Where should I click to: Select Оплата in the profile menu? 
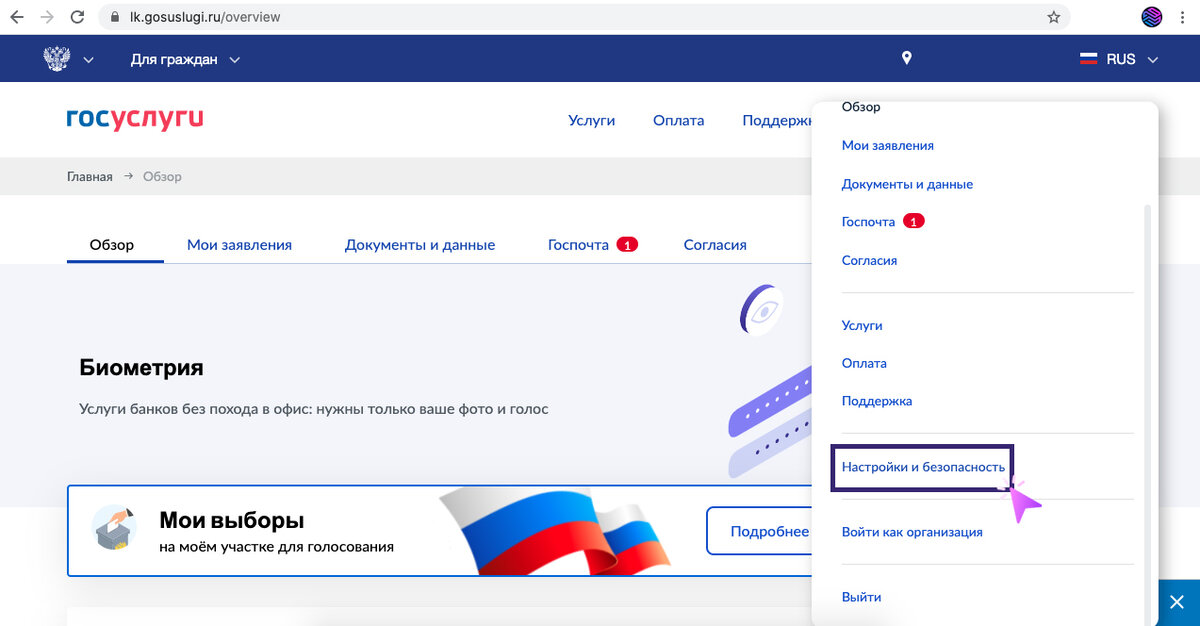864,363
